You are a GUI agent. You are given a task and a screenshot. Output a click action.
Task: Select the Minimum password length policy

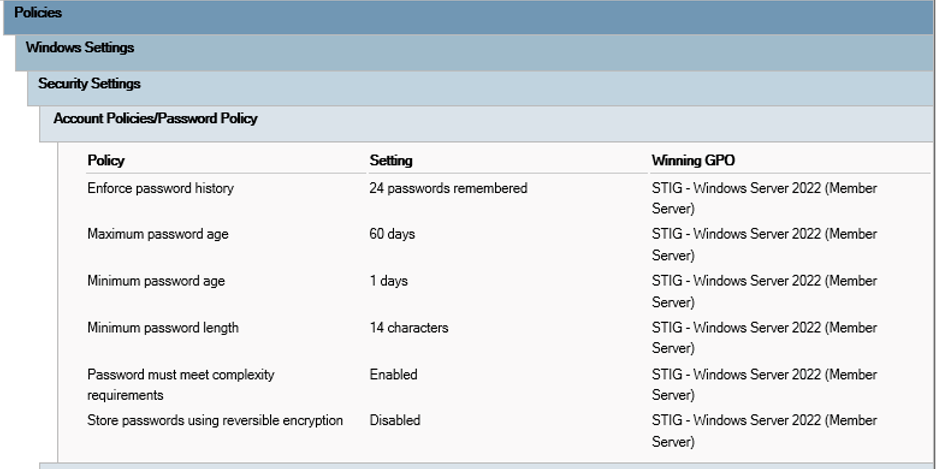[x=163, y=328]
